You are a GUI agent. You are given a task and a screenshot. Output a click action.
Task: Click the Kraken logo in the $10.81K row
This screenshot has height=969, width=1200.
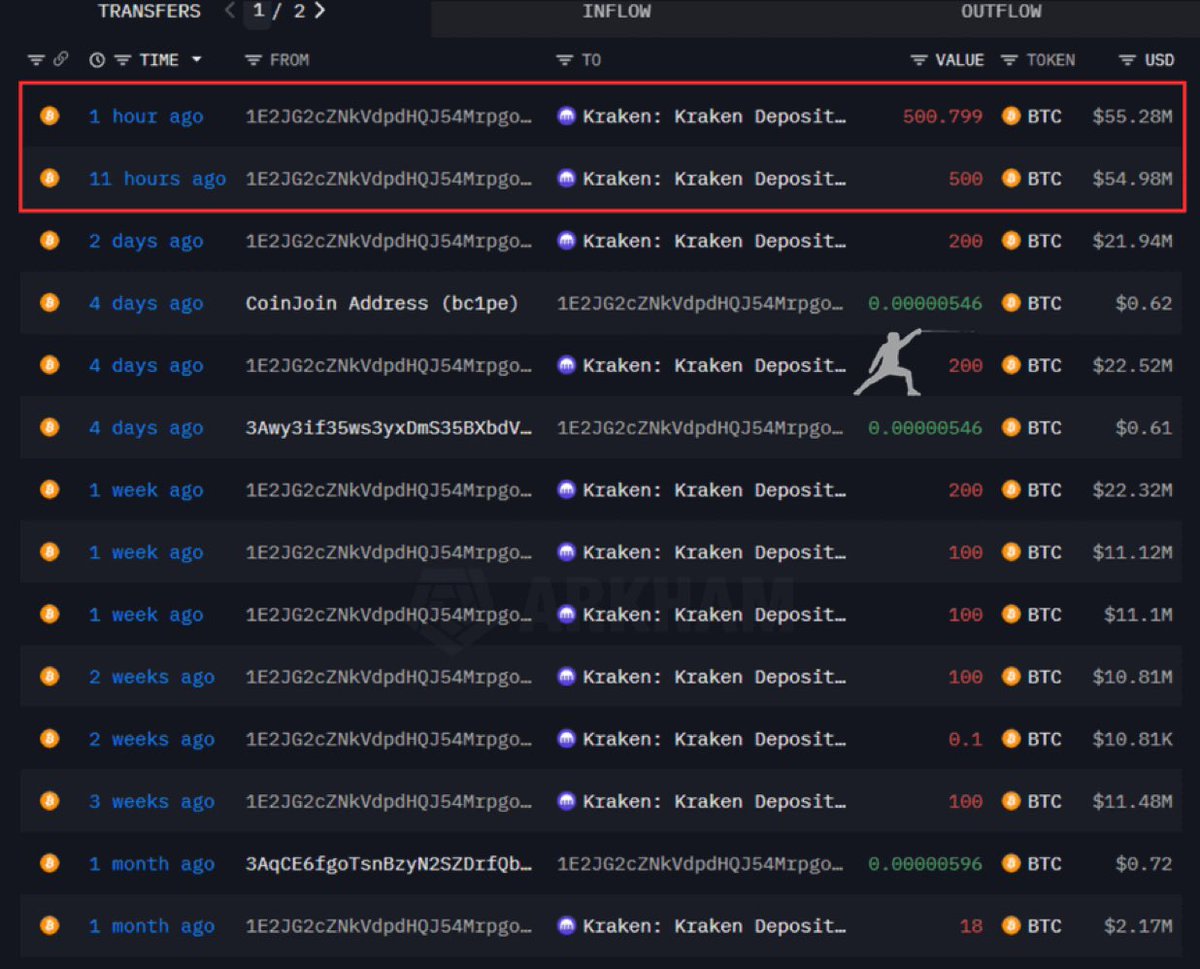click(567, 739)
